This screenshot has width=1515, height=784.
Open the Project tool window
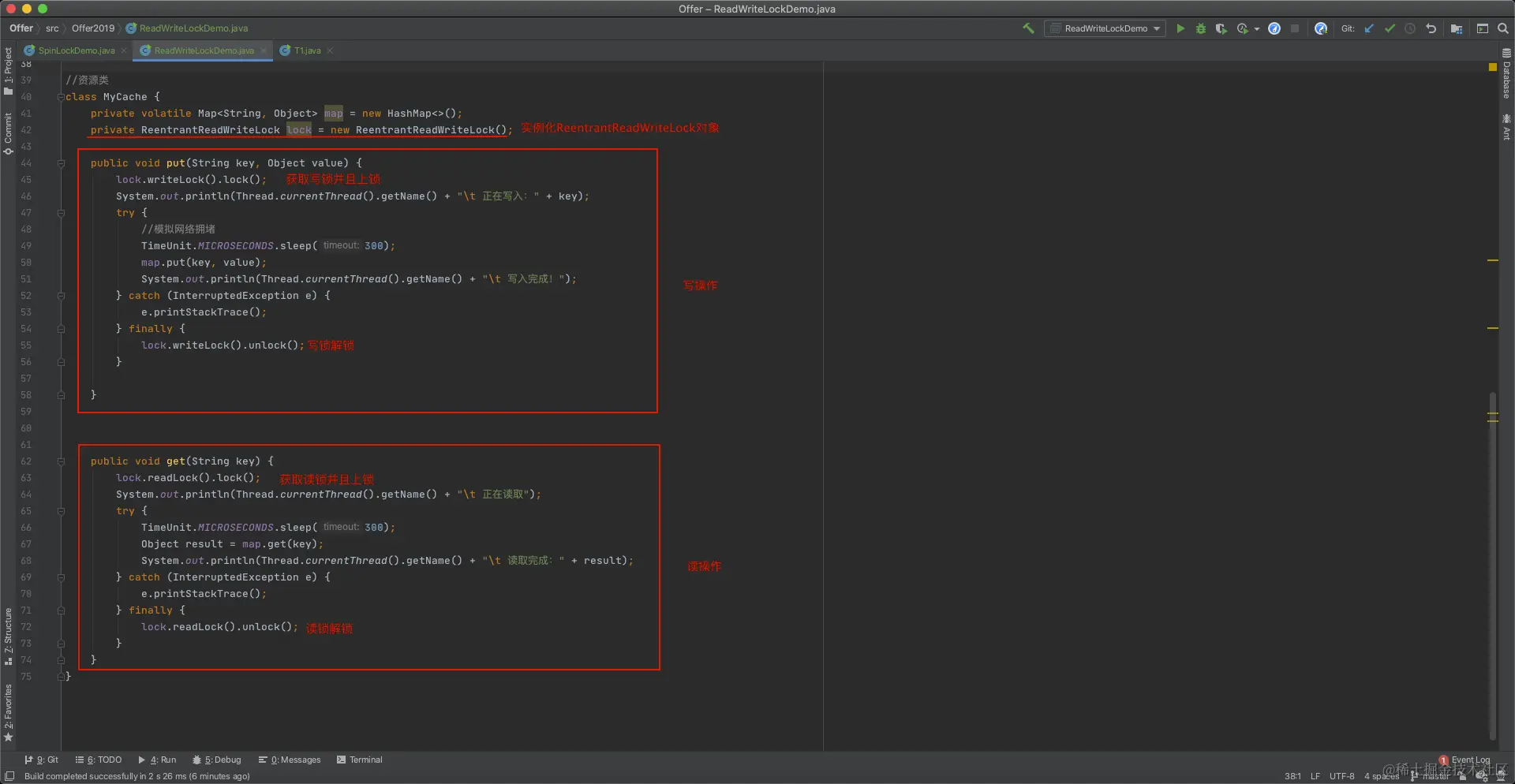[8, 71]
